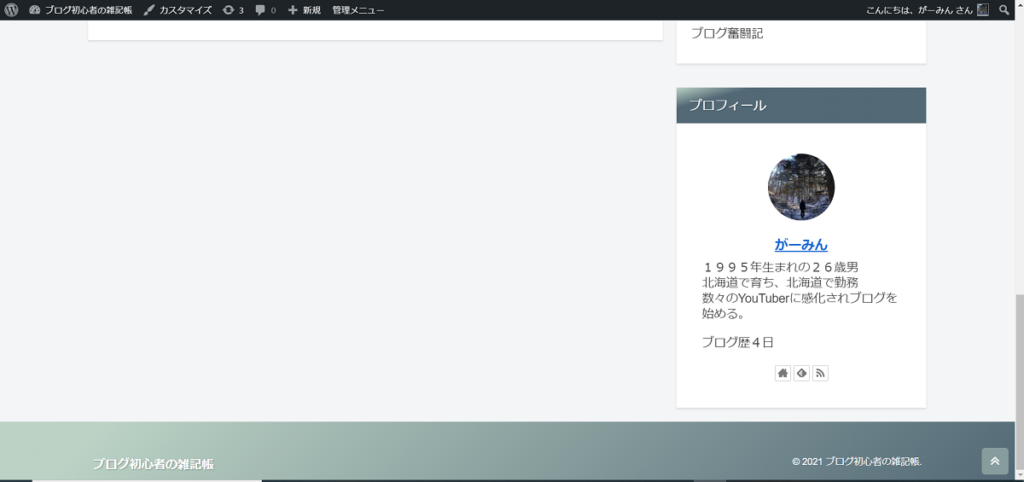Click the round profile photo
The image size is (1024, 482).
[801, 187]
